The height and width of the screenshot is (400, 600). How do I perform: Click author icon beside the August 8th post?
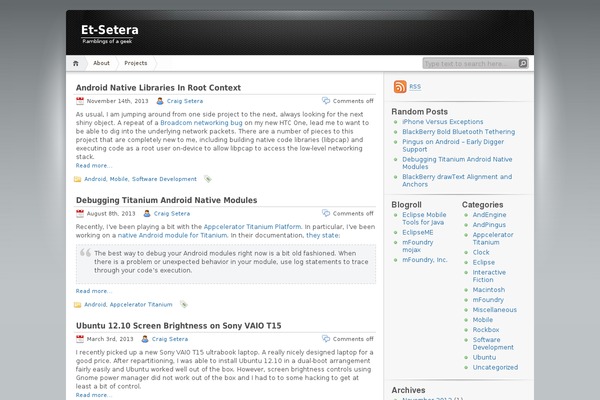point(147,214)
